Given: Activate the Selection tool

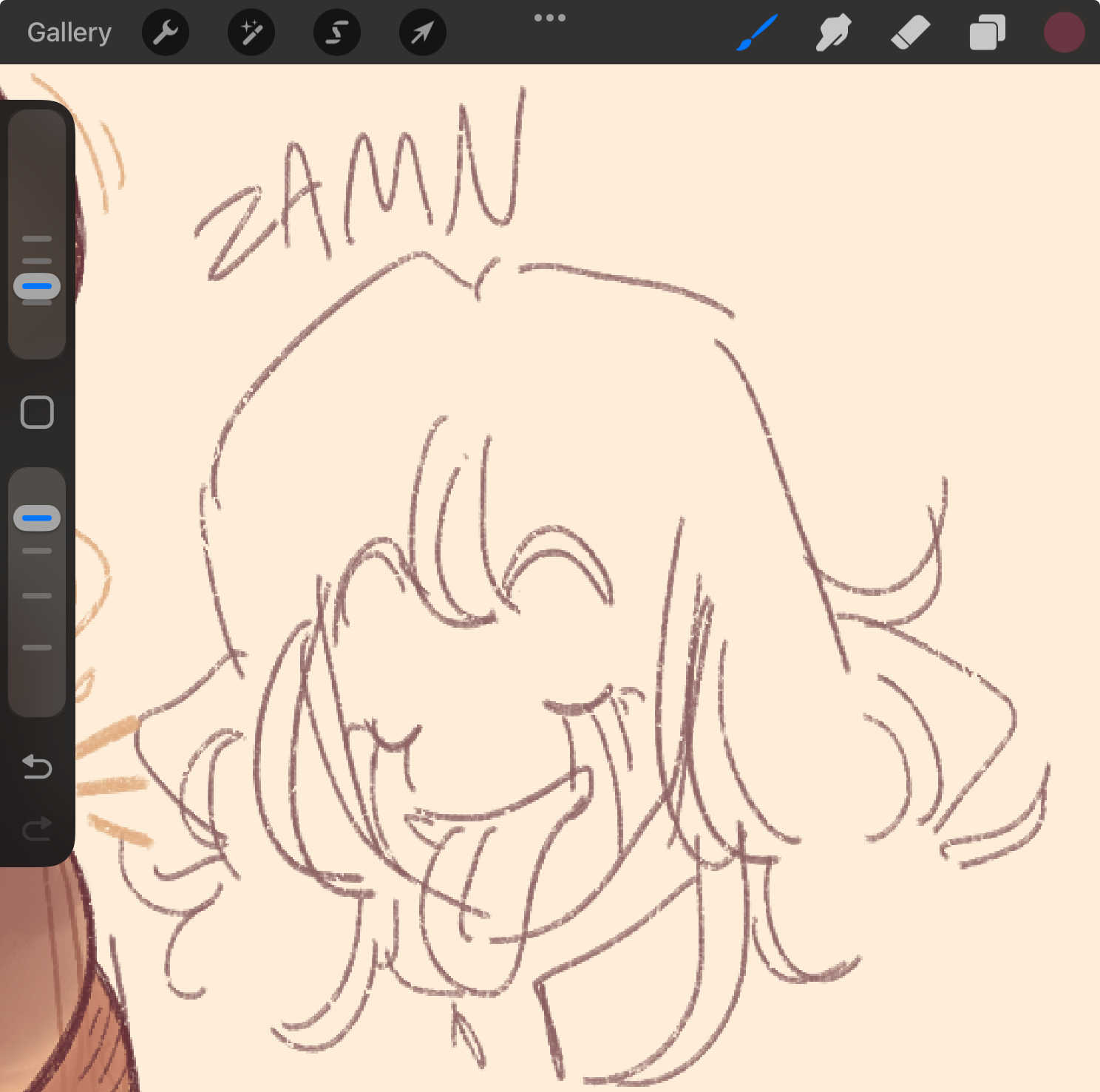Looking at the screenshot, I should 337,33.
